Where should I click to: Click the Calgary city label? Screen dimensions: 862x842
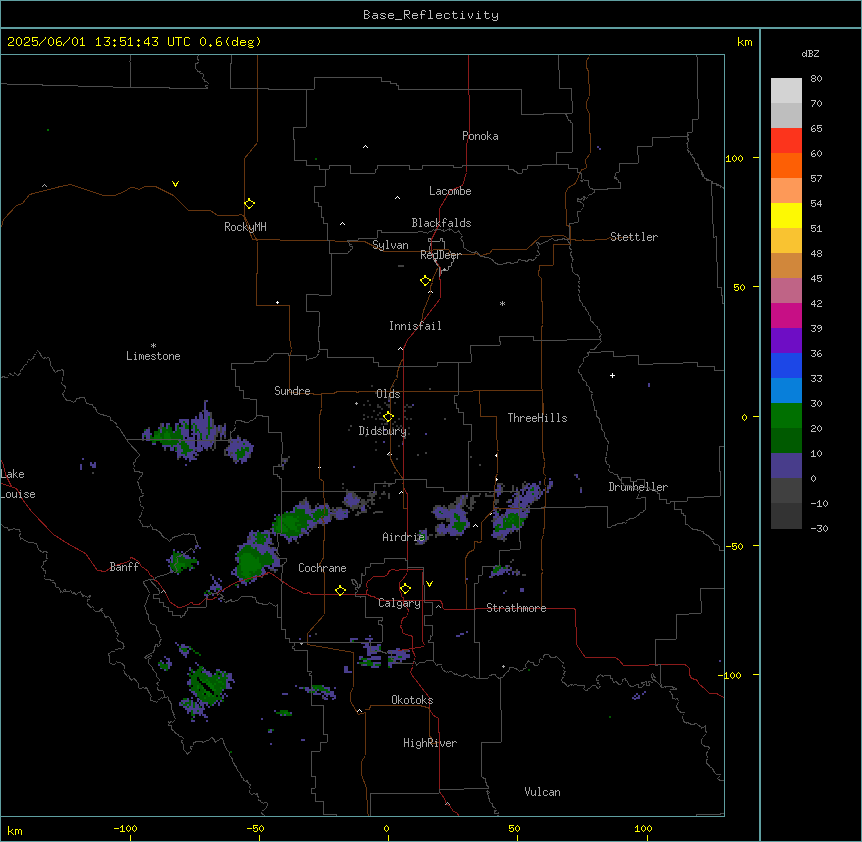pyautogui.click(x=399, y=603)
